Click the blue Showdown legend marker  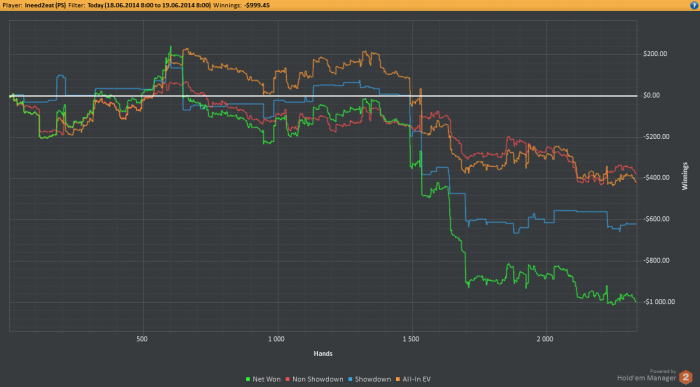350,379
